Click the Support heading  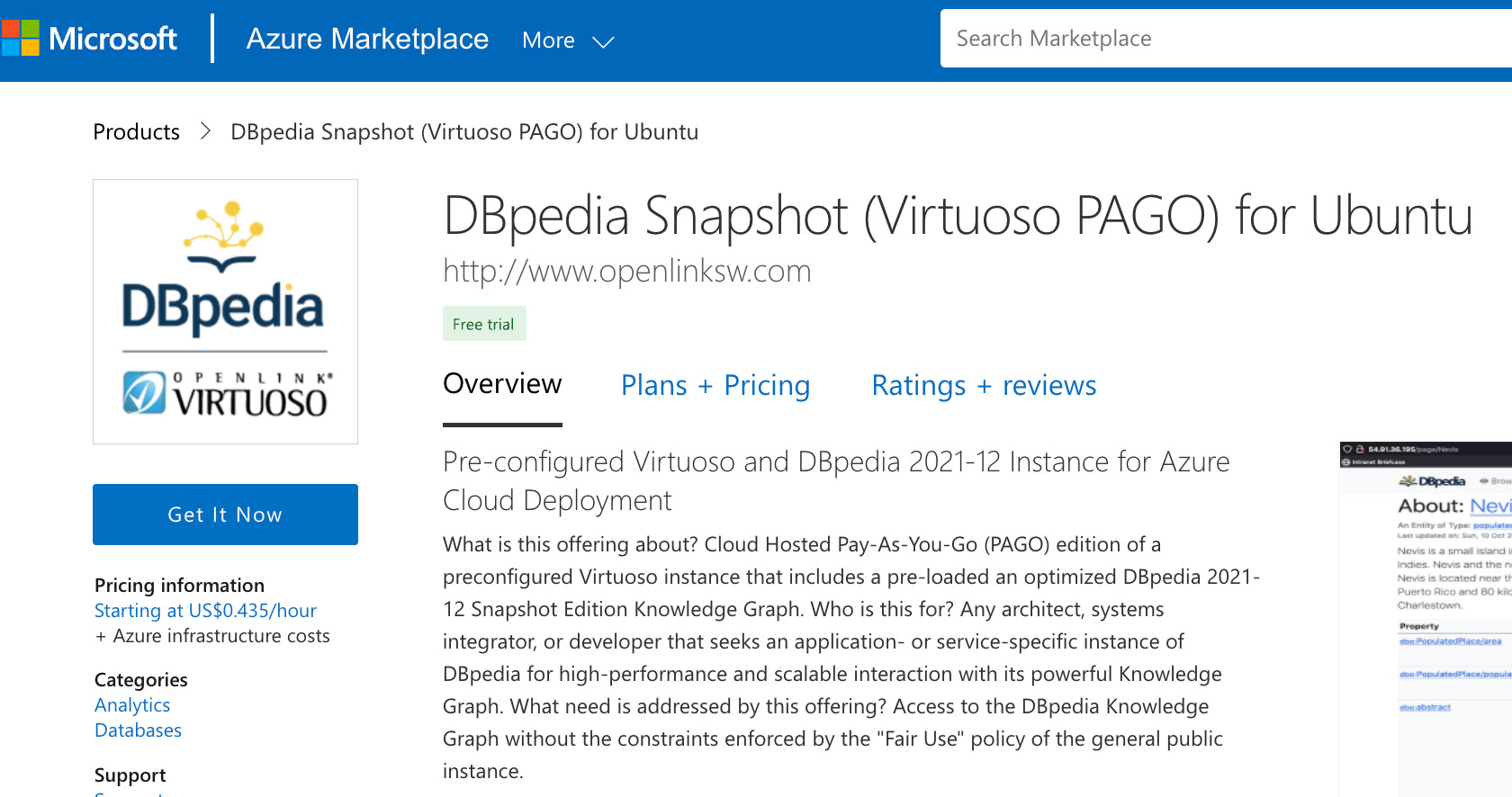coord(130,775)
